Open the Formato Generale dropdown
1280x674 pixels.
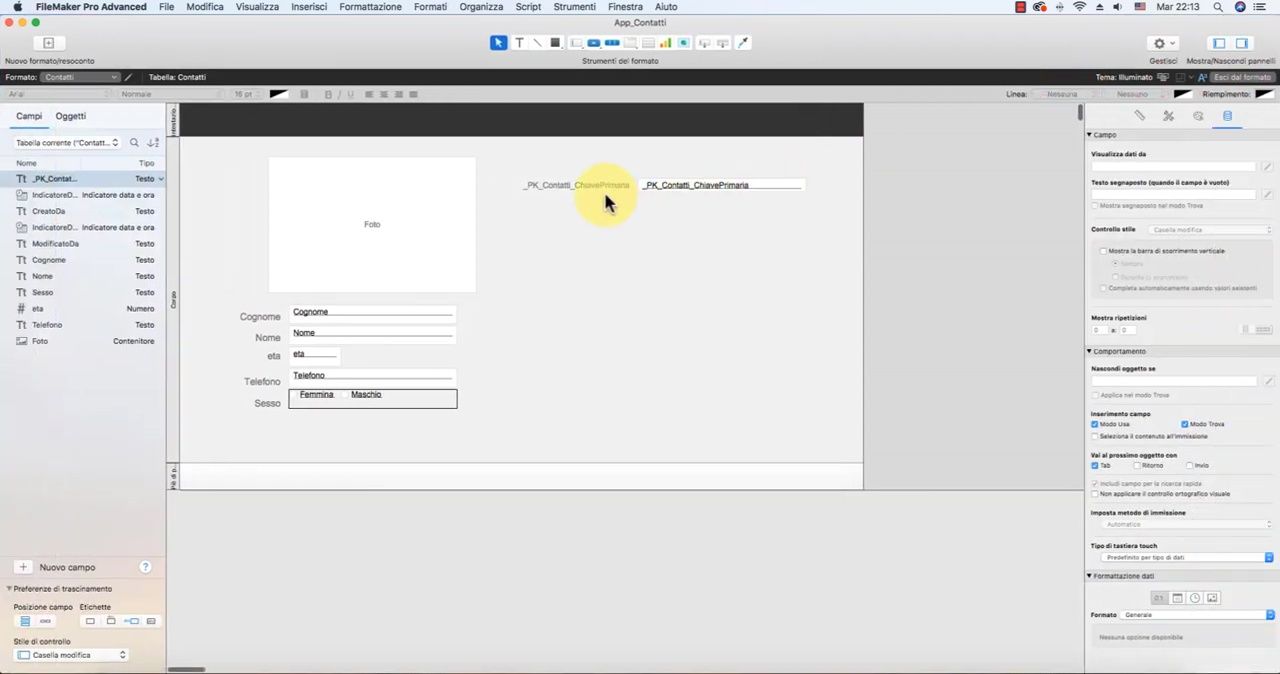tap(1197, 615)
